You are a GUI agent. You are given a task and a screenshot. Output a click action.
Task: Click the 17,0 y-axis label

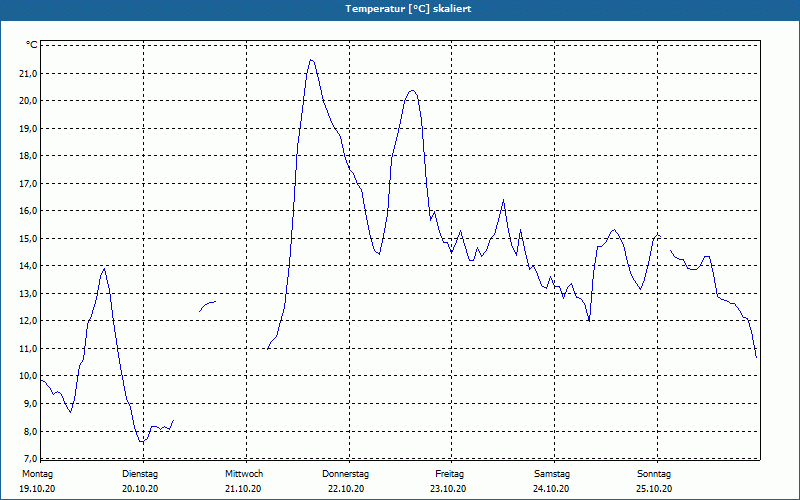pyautogui.click(x=28, y=183)
